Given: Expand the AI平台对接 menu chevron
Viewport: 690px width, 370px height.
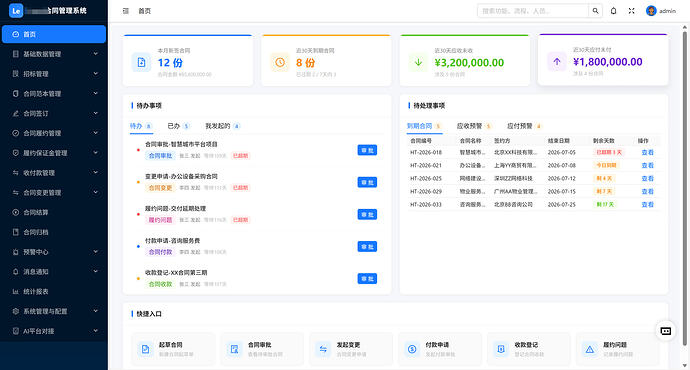Looking at the screenshot, I should (x=95, y=331).
